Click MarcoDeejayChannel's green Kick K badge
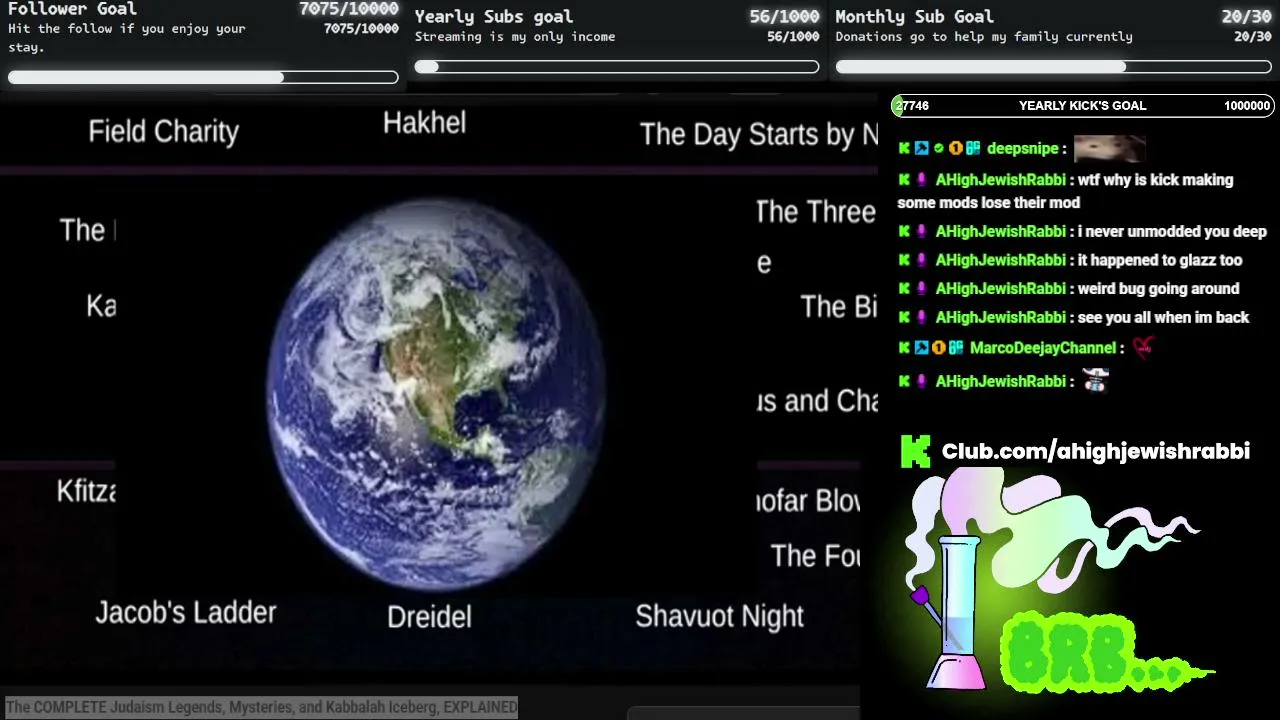Viewport: 1280px width, 720px height. tap(904, 348)
